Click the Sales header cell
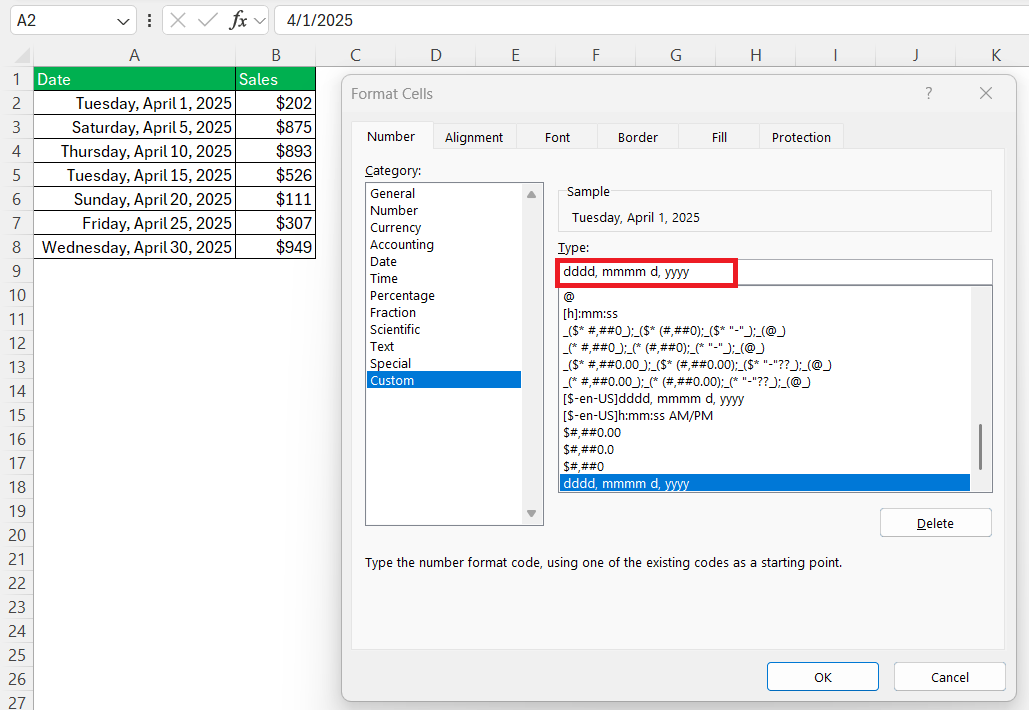 pyautogui.click(x=276, y=79)
